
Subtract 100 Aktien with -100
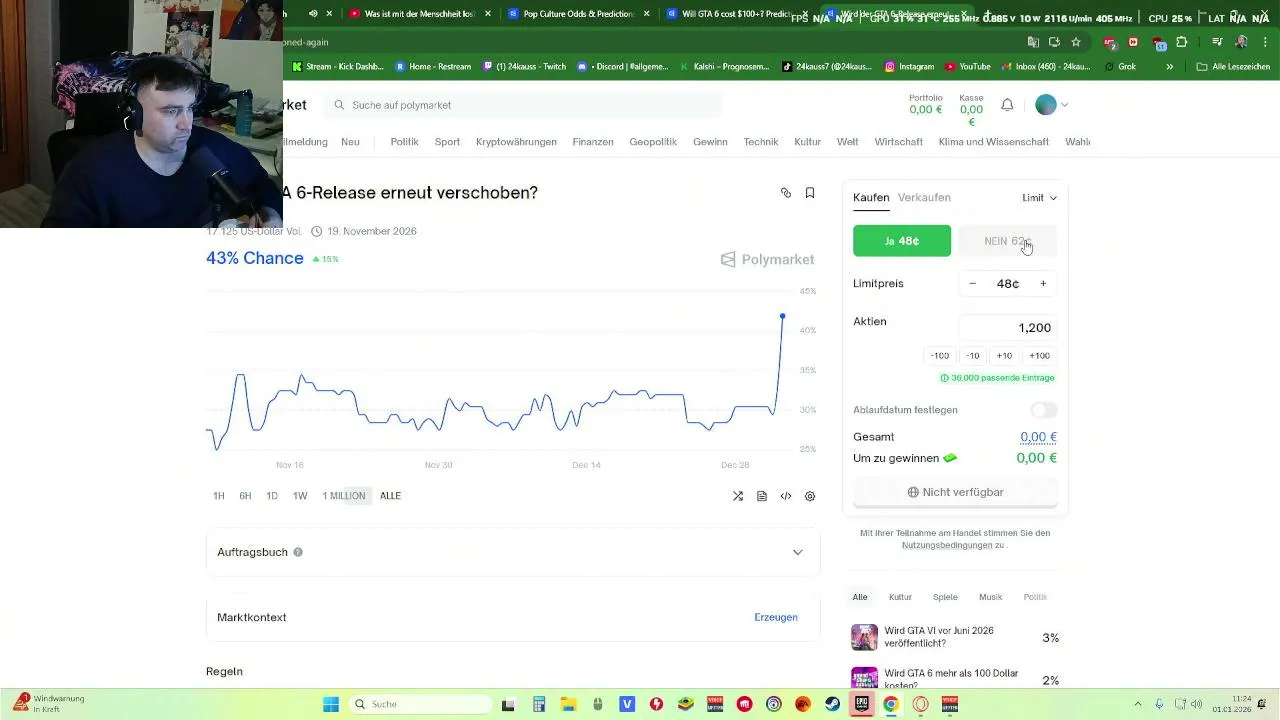tap(940, 356)
